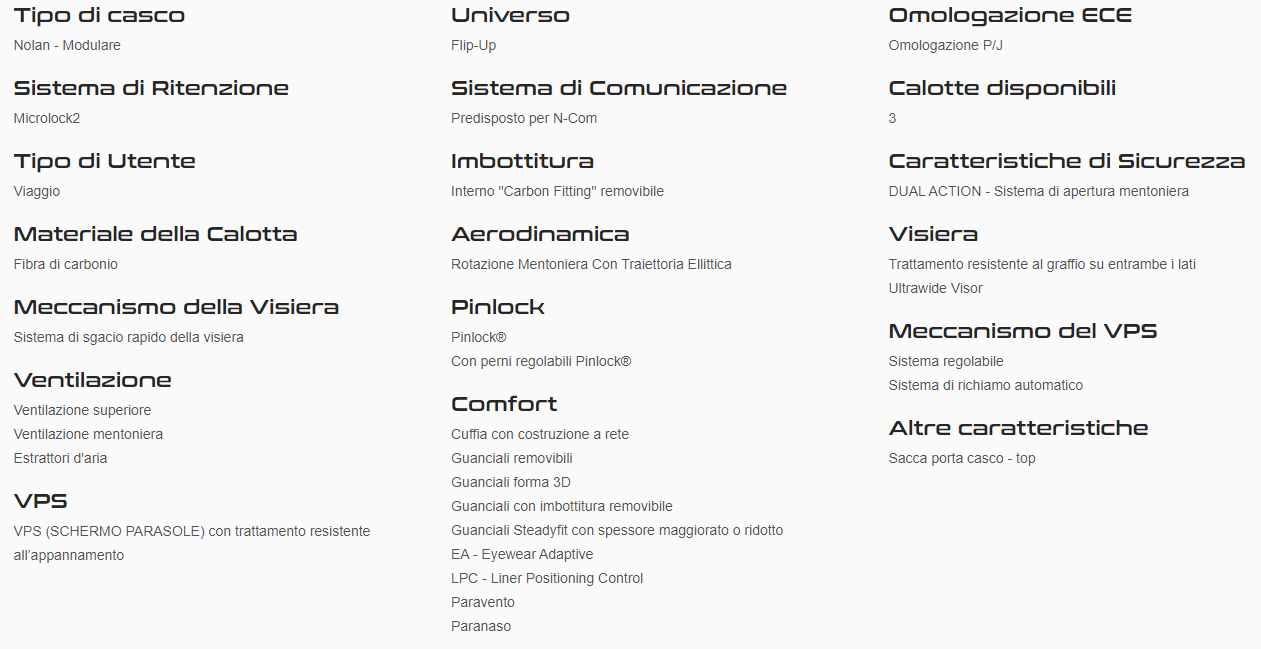Click the "Aerodinamica" heading
This screenshot has height=649, width=1261.
tap(540, 235)
